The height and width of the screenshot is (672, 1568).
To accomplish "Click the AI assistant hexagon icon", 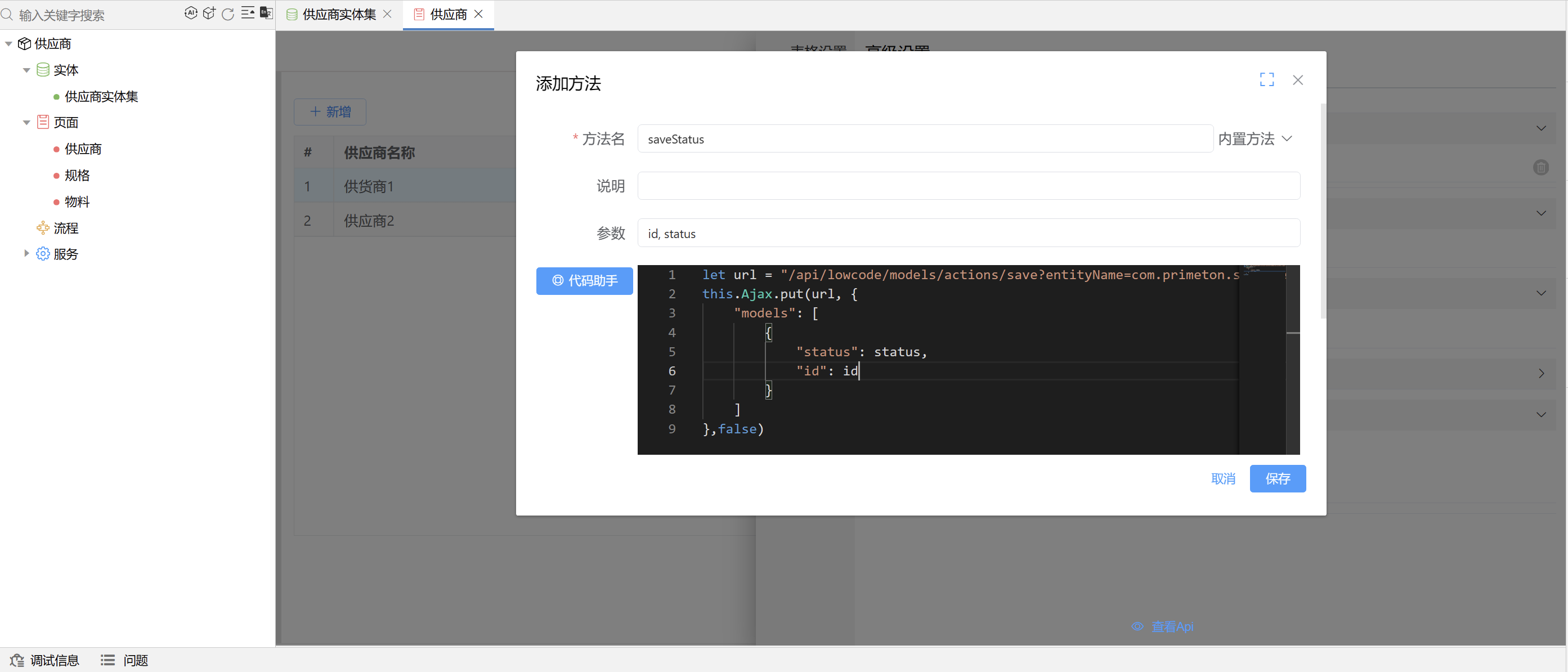I will [x=191, y=14].
